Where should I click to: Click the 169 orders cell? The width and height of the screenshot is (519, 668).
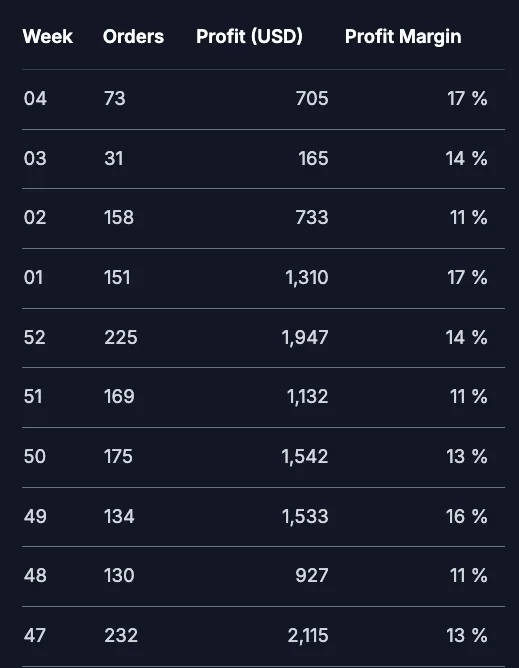(119, 397)
